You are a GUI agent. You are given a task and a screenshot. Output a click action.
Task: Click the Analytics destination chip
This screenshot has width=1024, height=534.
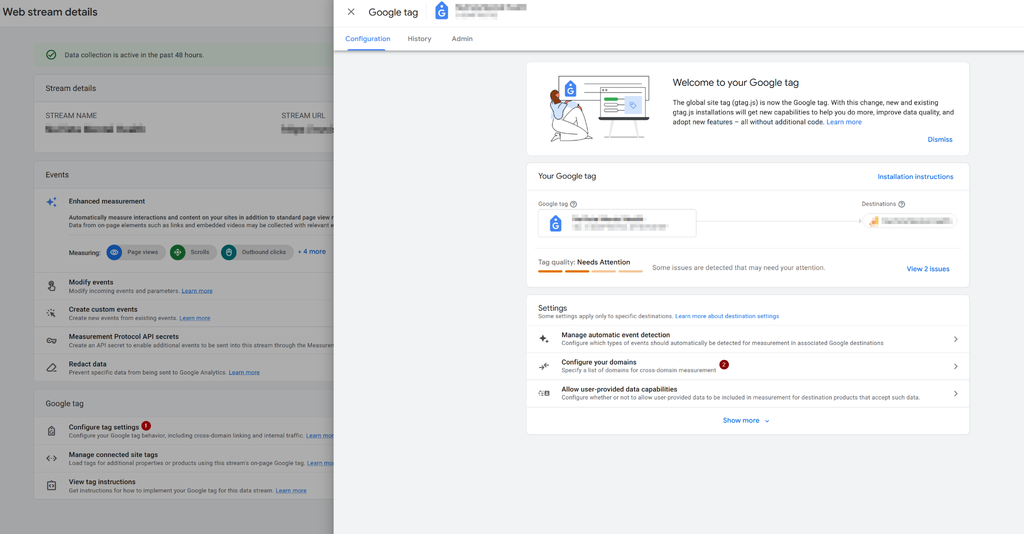910,221
